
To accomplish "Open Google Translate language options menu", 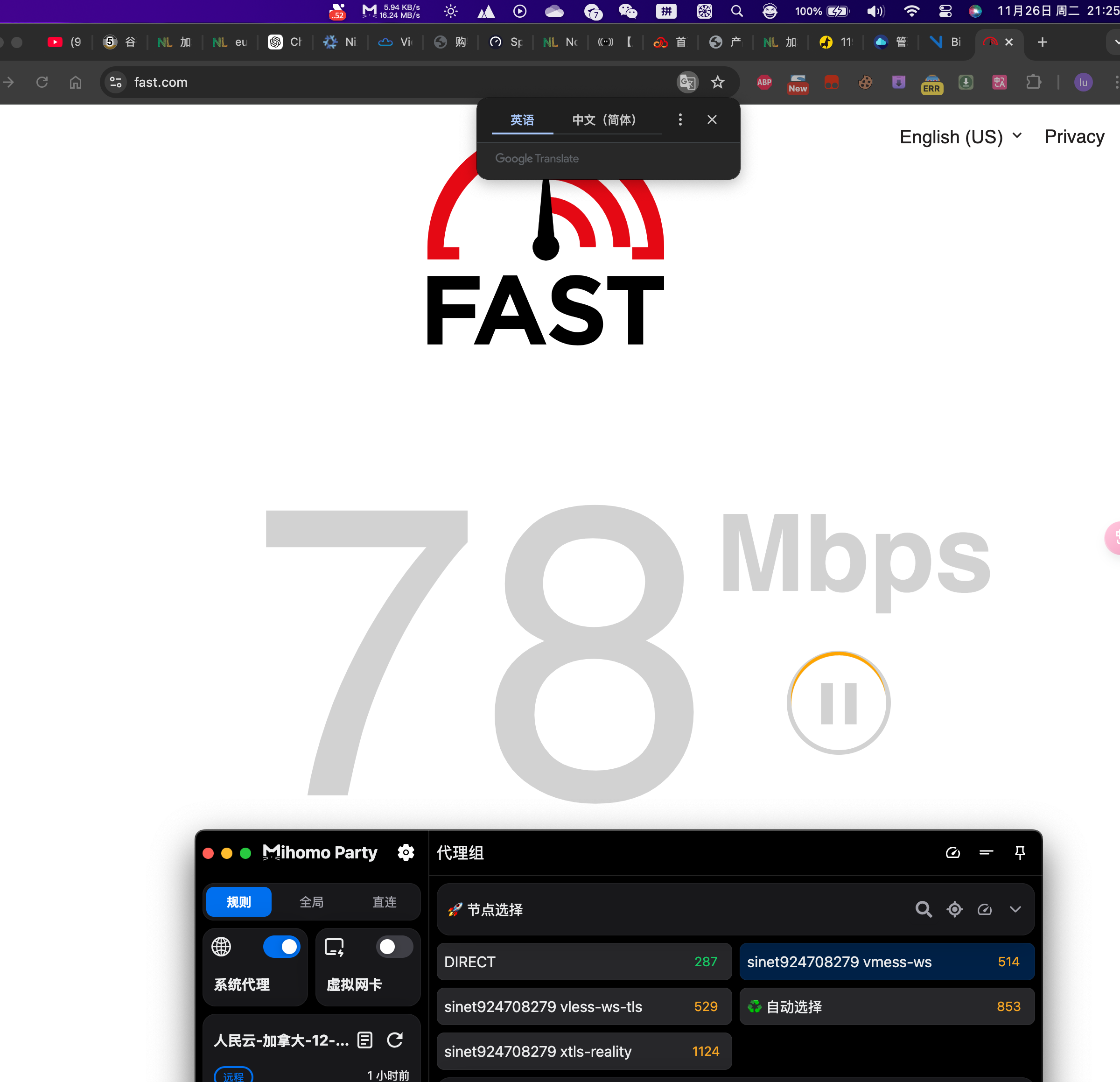I will pos(680,119).
